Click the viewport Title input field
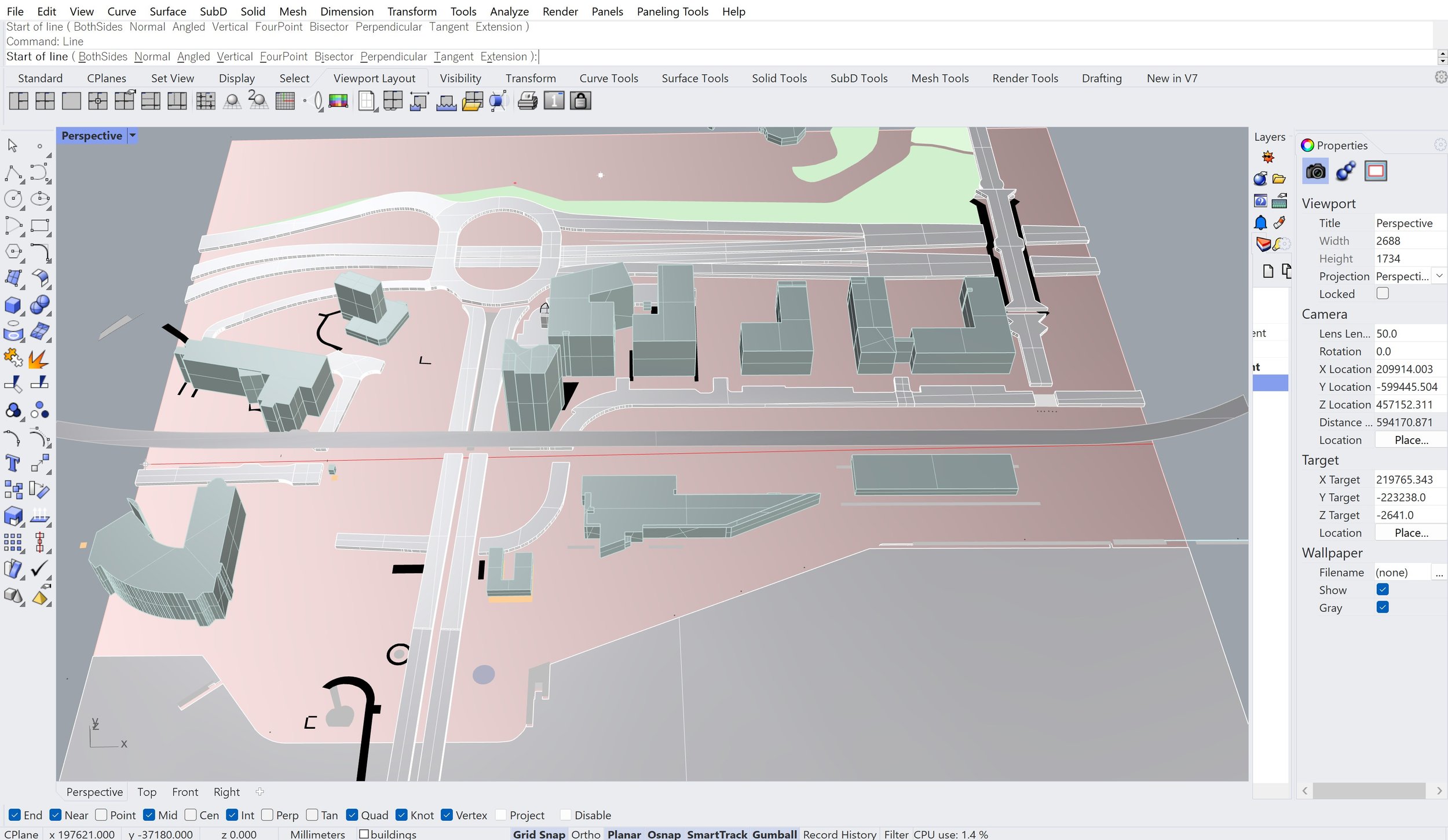1448x840 pixels. tap(1410, 223)
